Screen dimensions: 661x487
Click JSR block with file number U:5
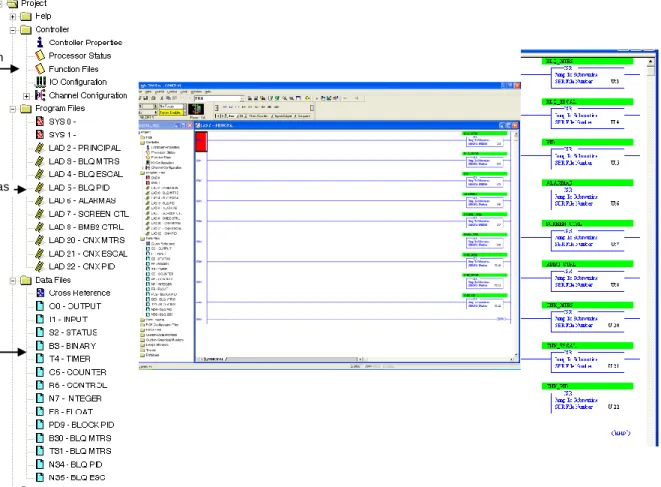(587, 158)
